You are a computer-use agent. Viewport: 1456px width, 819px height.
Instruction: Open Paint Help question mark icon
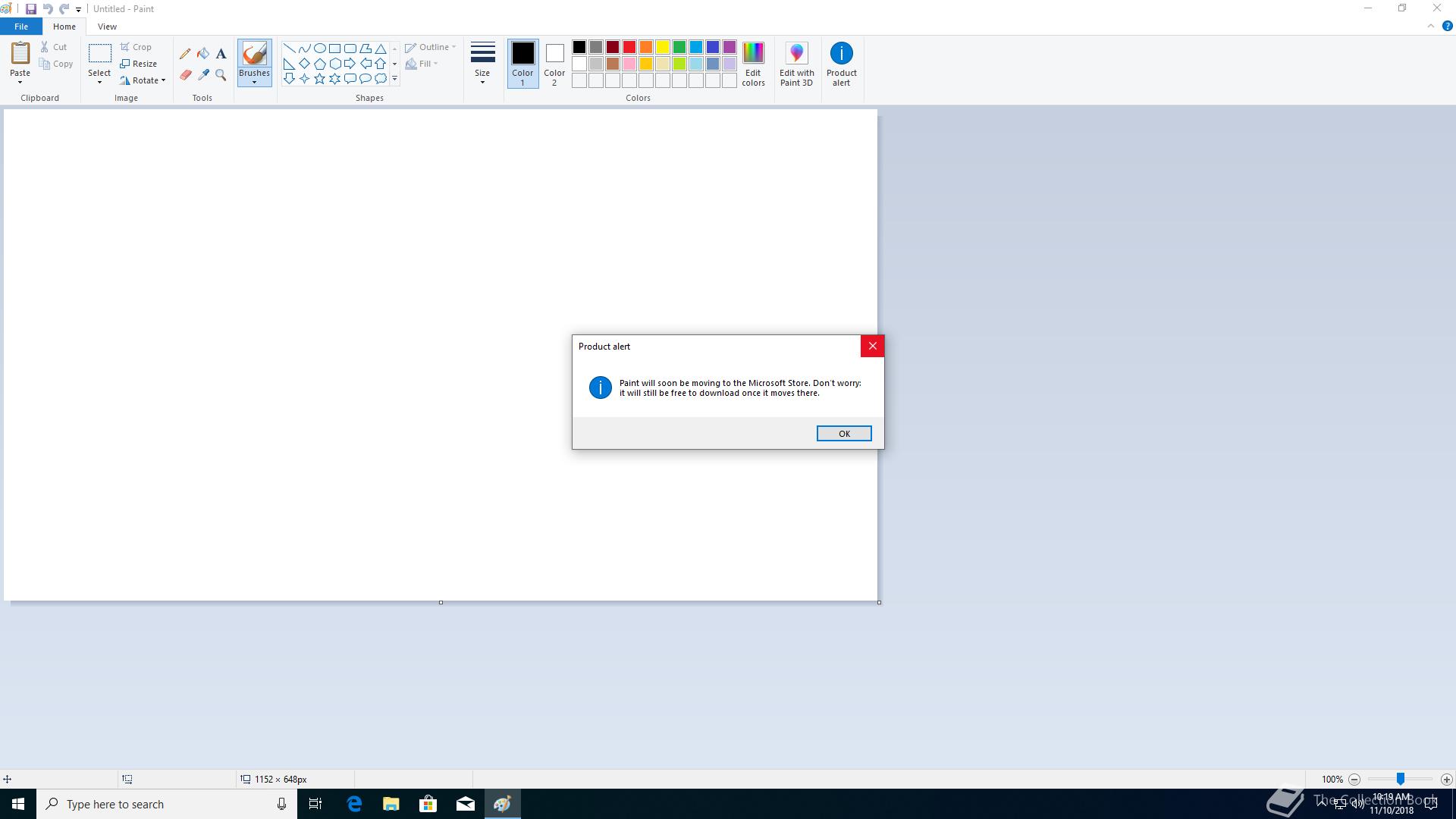(1447, 26)
